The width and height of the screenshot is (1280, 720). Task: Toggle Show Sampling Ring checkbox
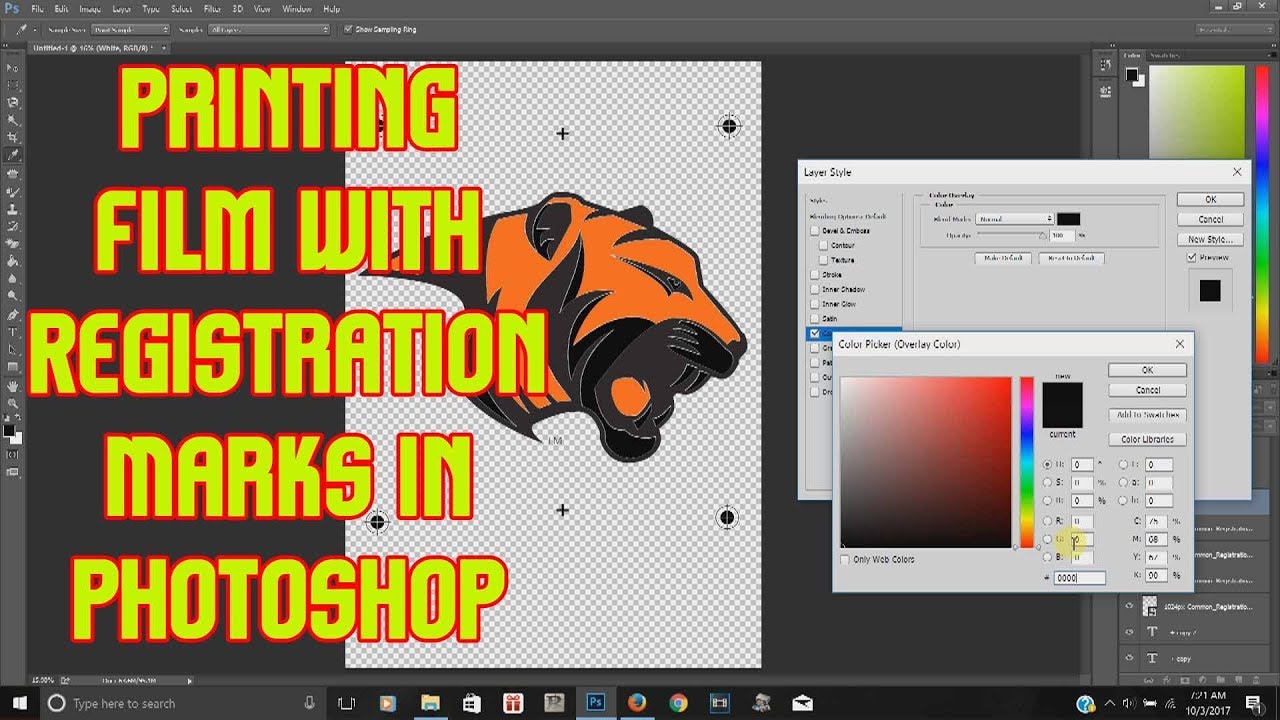point(347,29)
